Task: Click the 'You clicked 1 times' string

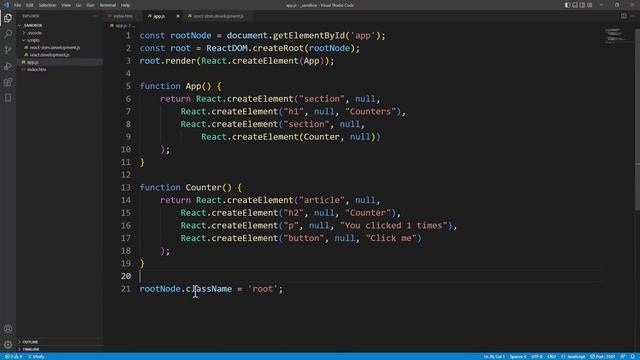Action: (x=393, y=225)
